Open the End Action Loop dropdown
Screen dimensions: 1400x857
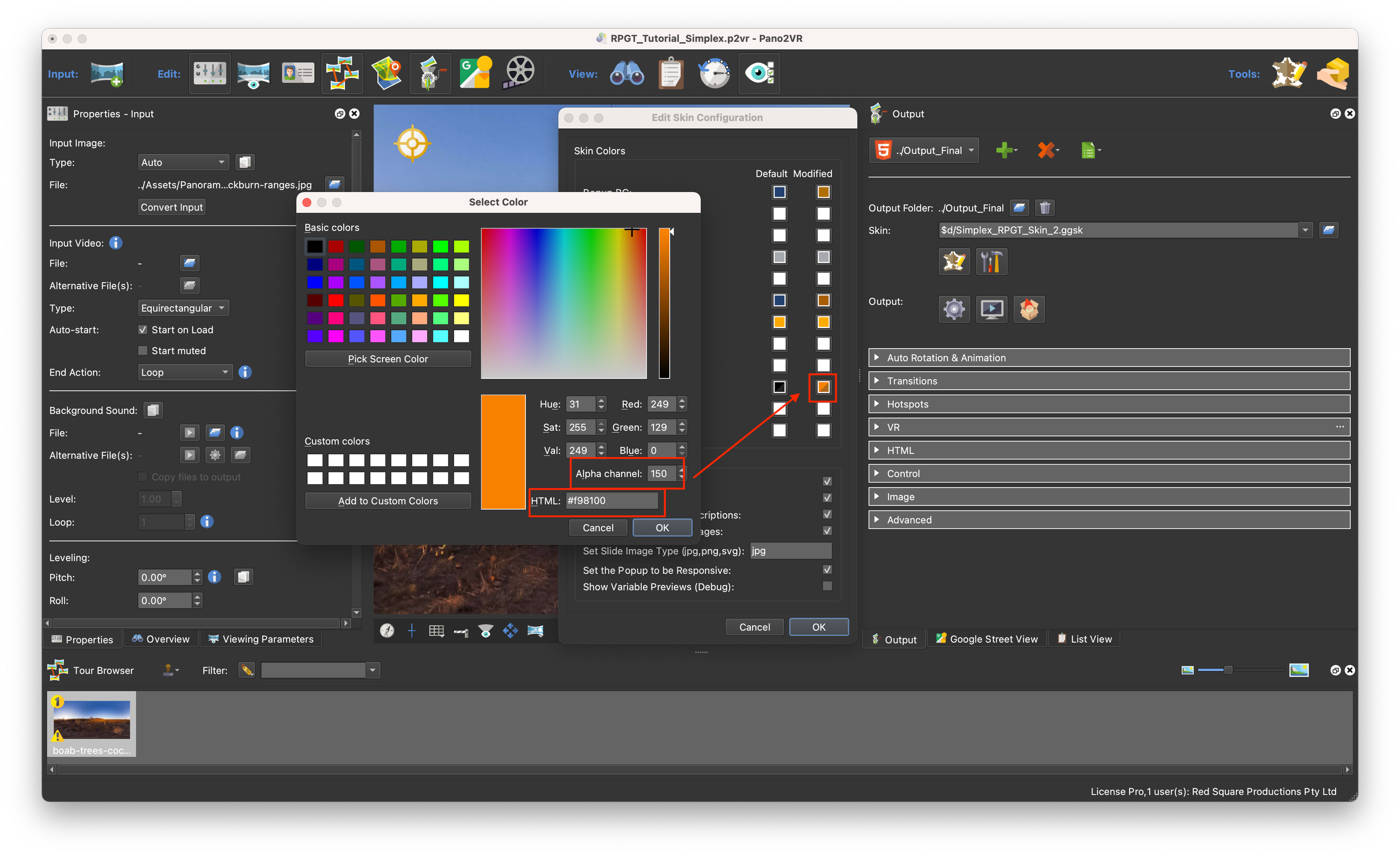[185, 373]
